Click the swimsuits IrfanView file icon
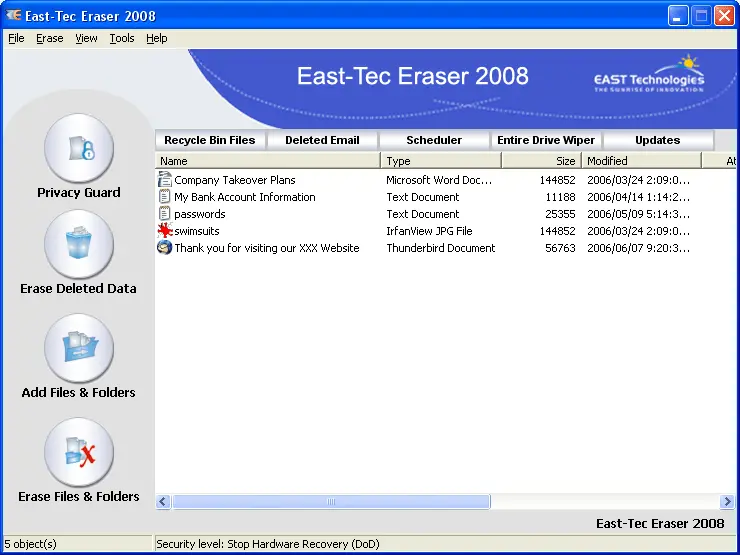The image size is (740, 555). point(165,231)
